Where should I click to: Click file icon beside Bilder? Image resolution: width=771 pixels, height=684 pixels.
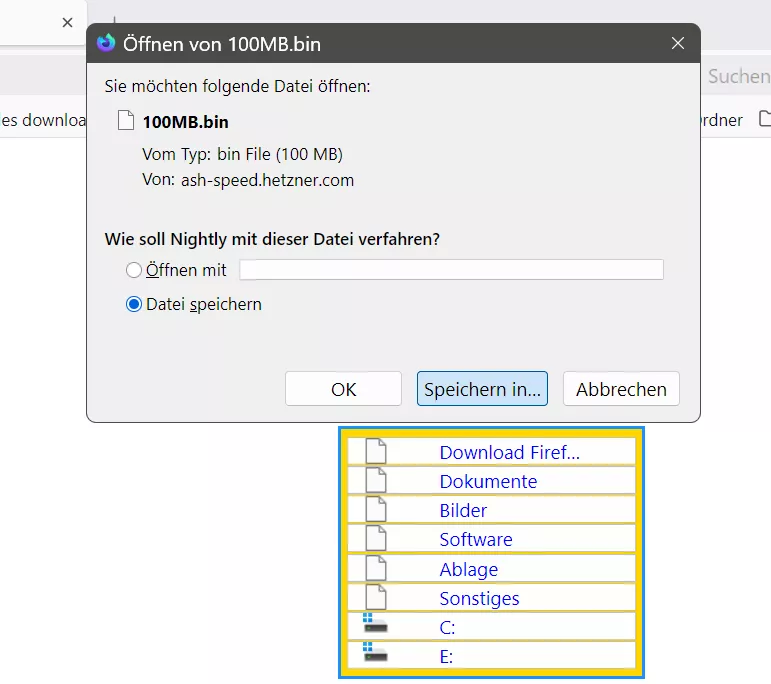(x=376, y=509)
